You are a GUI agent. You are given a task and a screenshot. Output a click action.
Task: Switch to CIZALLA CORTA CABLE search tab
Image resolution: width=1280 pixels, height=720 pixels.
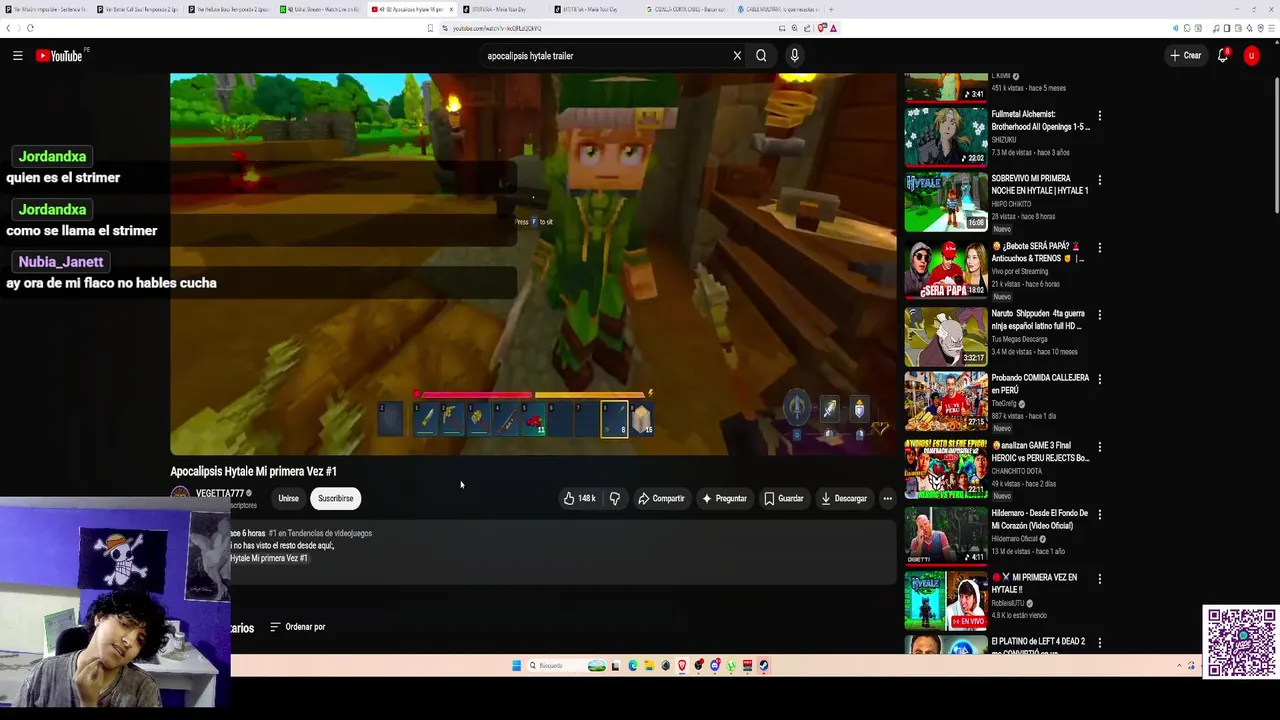[687, 9]
